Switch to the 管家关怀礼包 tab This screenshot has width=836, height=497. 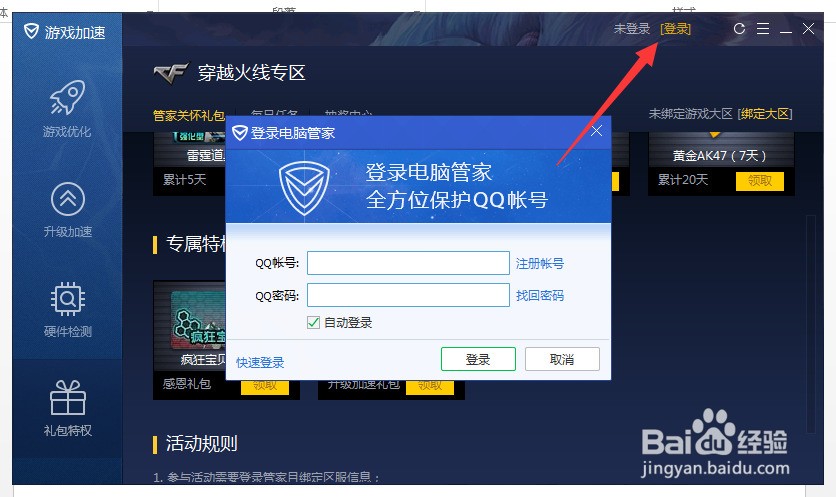click(189, 115)
